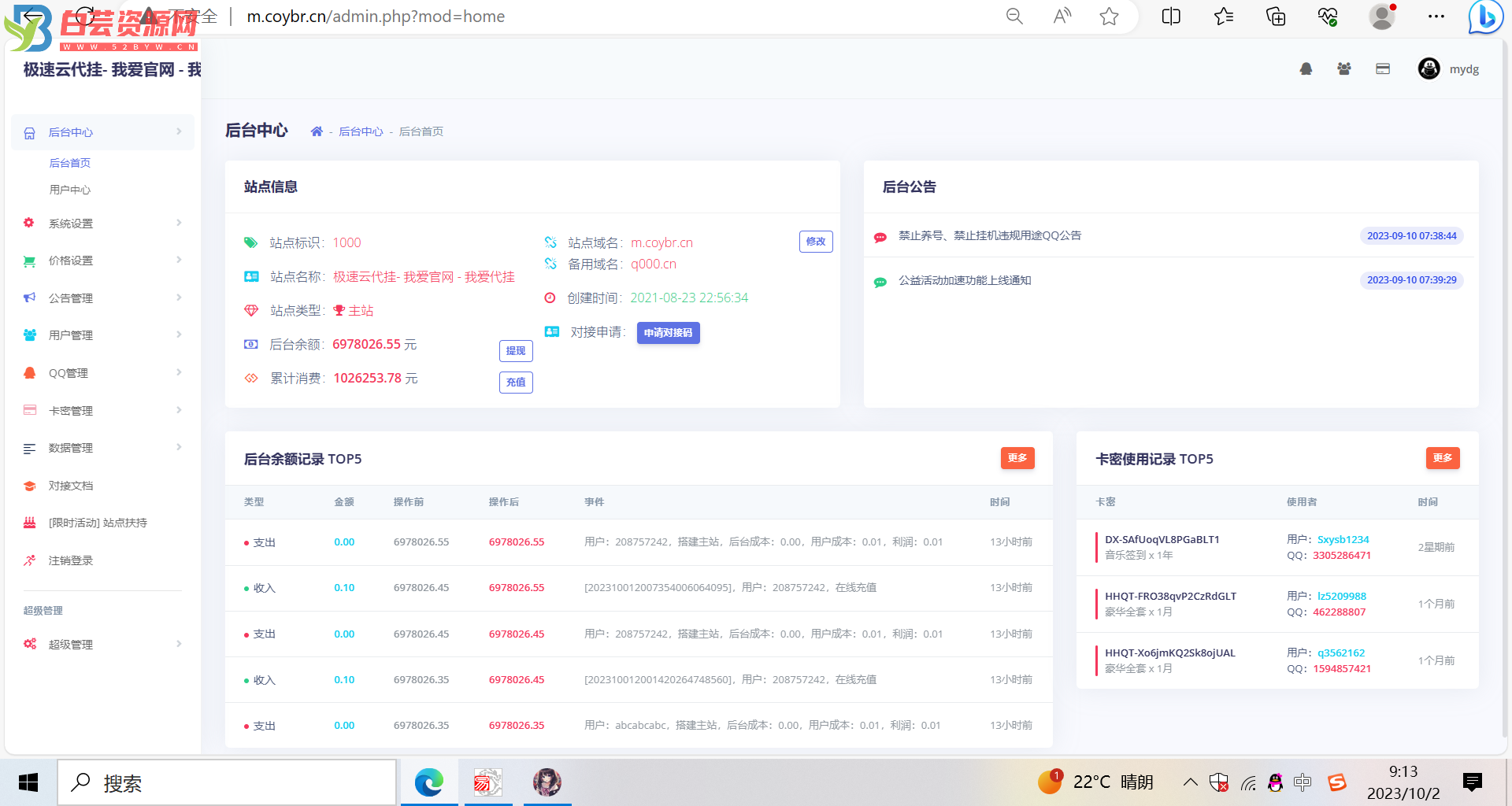Click the backup domain q000.cn
The image size is (1512, 806).
tap(654, 264)
